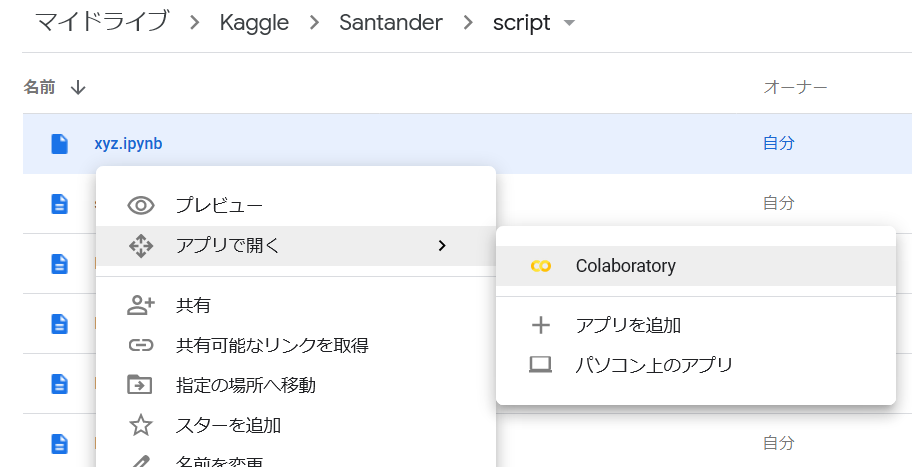
Task: Click the add-person share icon
Action: click(x=141, y=305)
